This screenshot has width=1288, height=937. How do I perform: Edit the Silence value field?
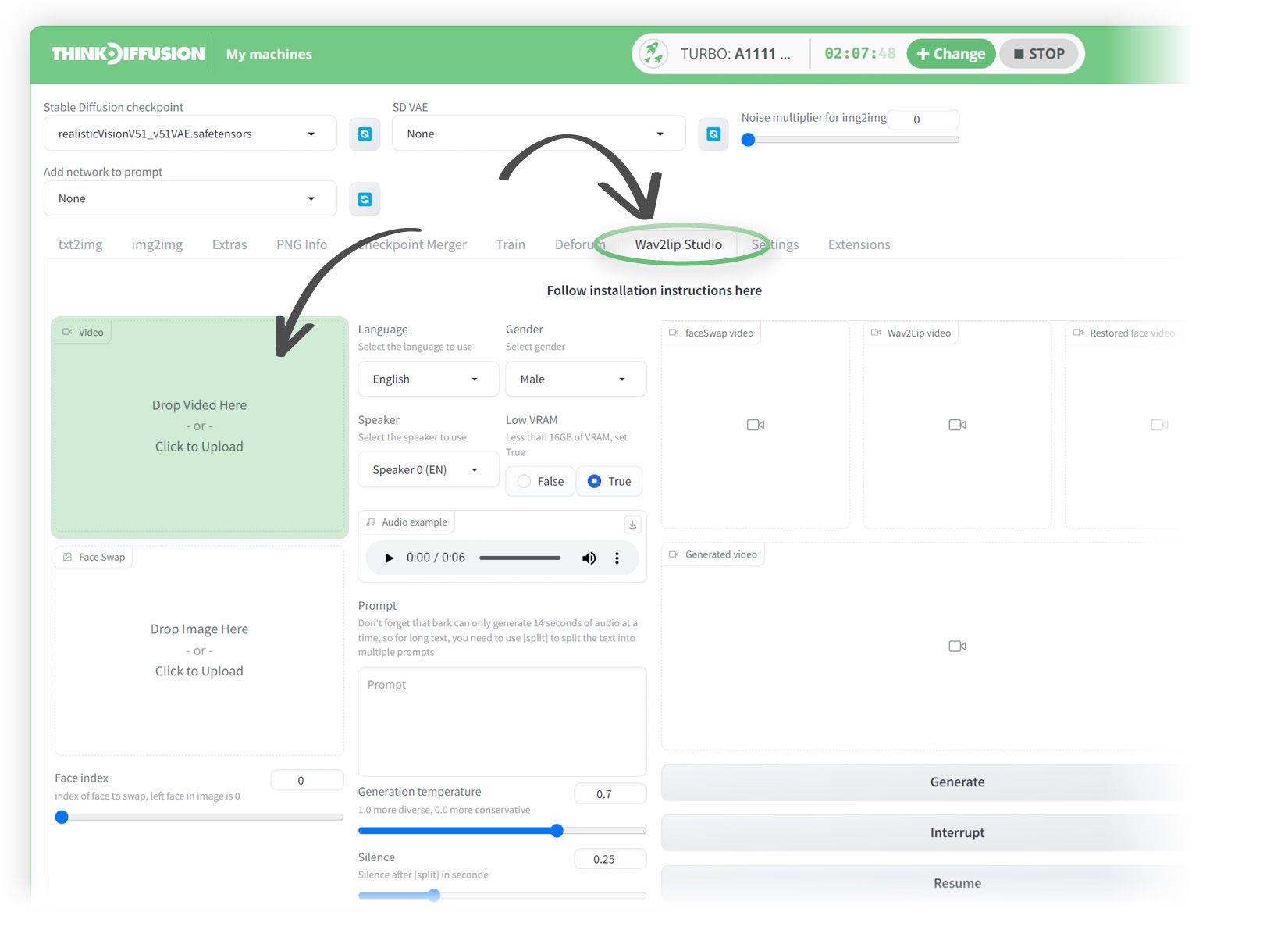click(610, 859)
